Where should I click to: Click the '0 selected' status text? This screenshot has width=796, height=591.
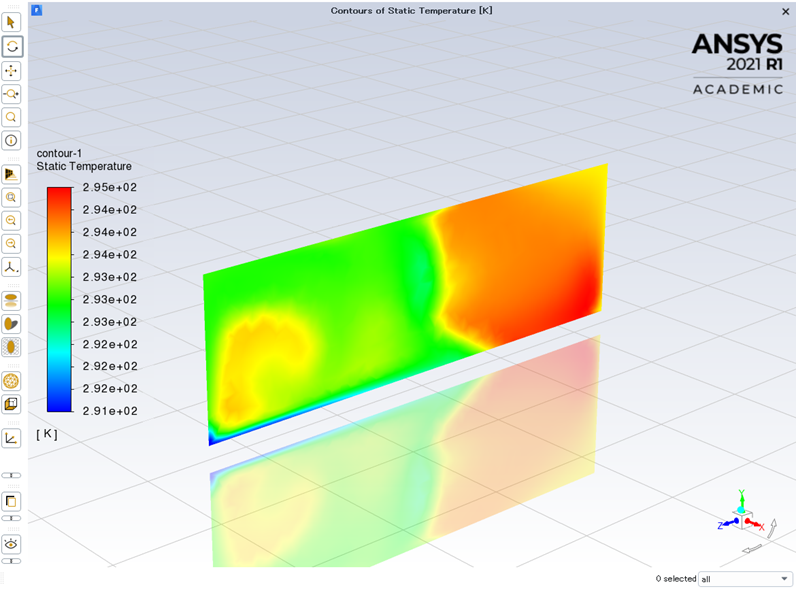(676, 579)
